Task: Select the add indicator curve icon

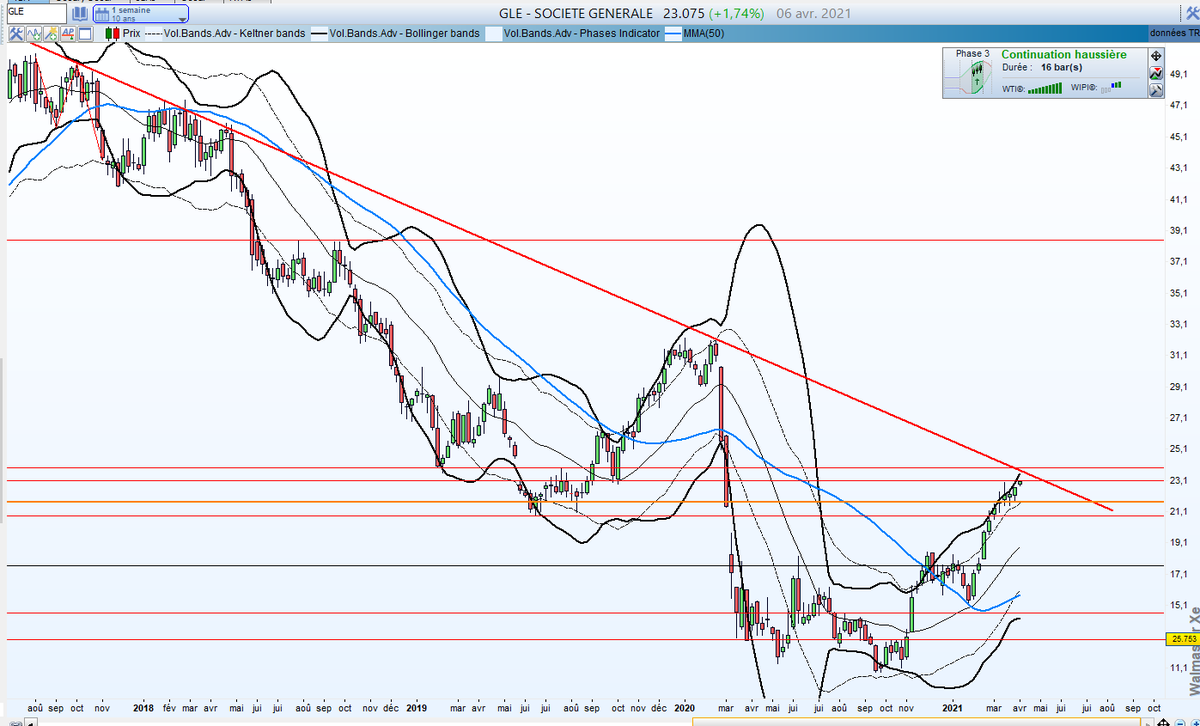Action: 32,33
